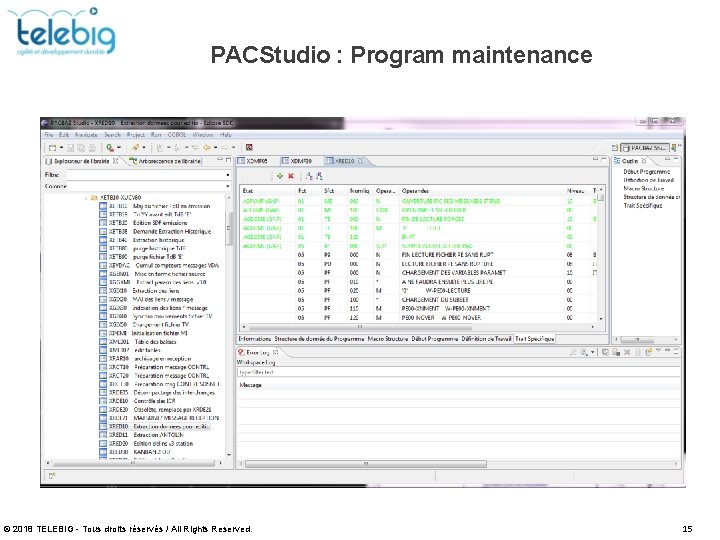
Task: Select the MAJ des liens / message item
Action: point(146,299)
